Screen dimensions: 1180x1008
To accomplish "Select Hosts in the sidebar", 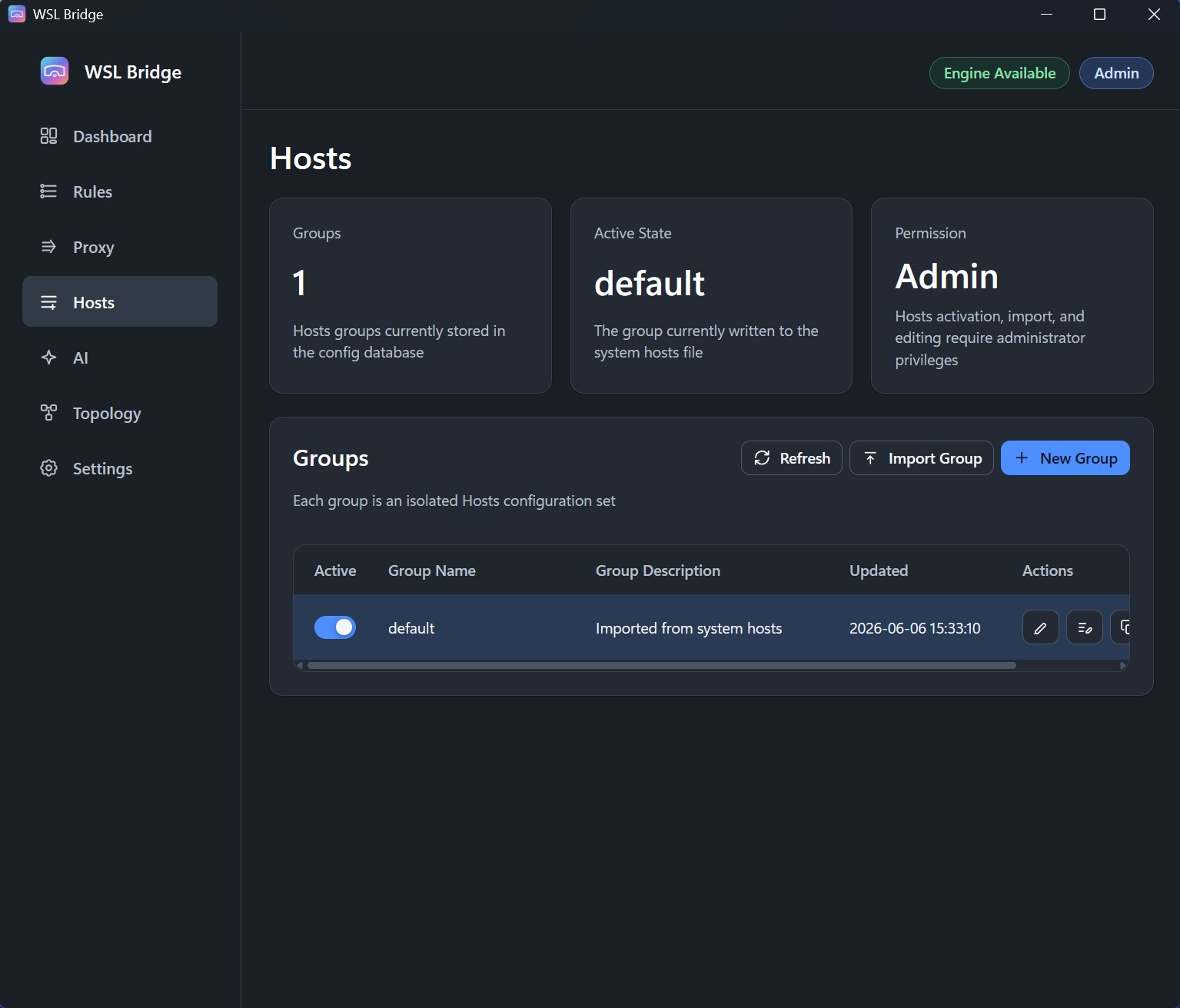I will click(119, 301).
